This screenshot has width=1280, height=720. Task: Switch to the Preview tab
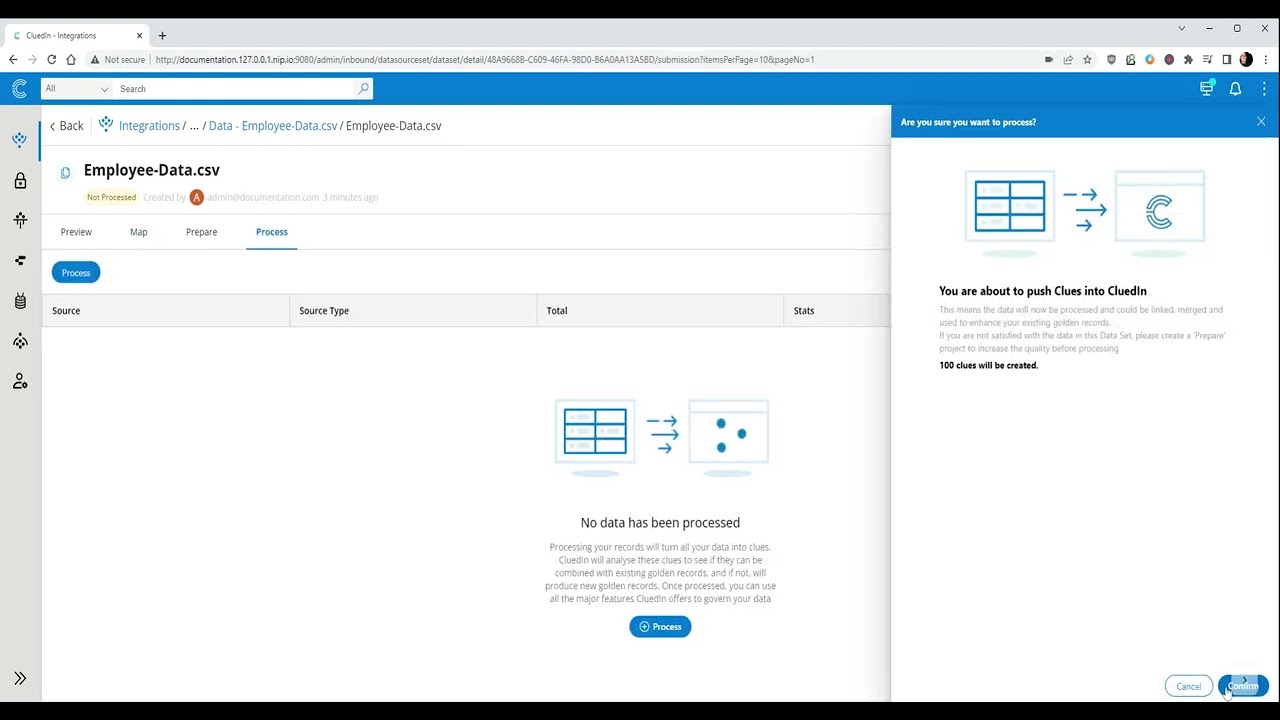tap(76, 232)
